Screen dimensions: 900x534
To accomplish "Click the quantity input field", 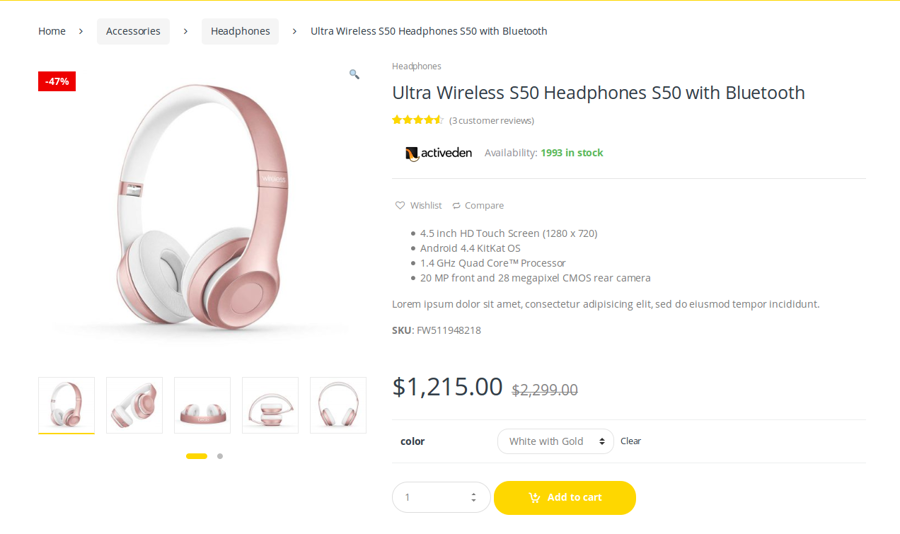I will (430, 497).
